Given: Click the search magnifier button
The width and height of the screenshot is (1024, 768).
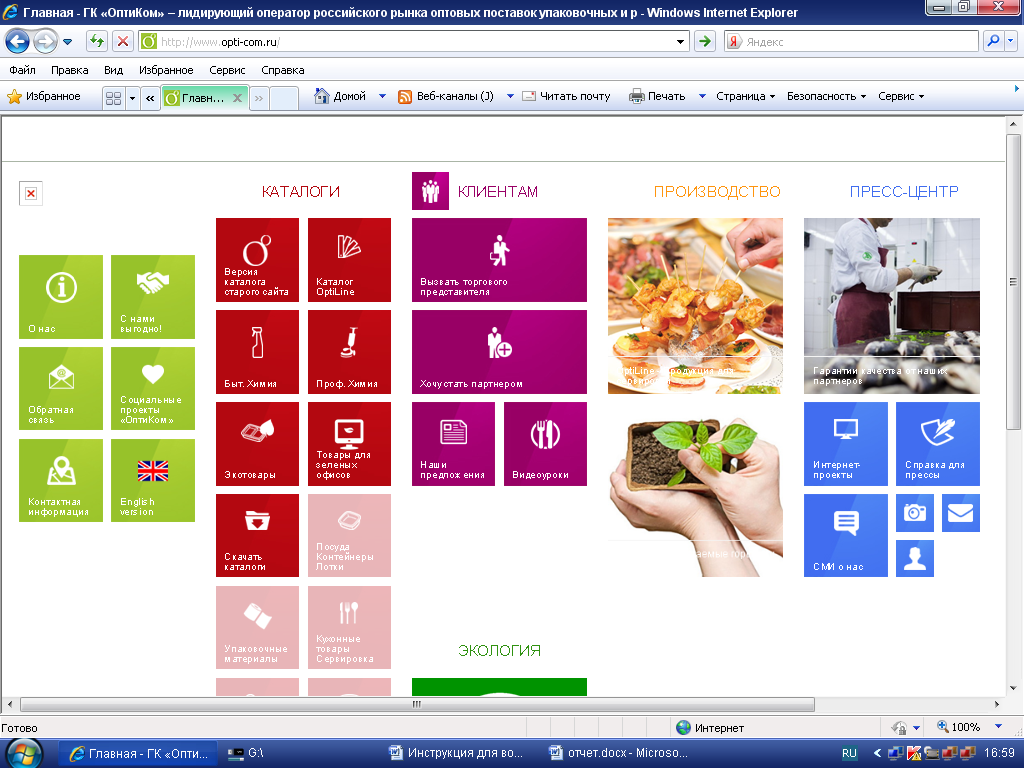Looking at the screenshot, I should [x=993, y=42].
